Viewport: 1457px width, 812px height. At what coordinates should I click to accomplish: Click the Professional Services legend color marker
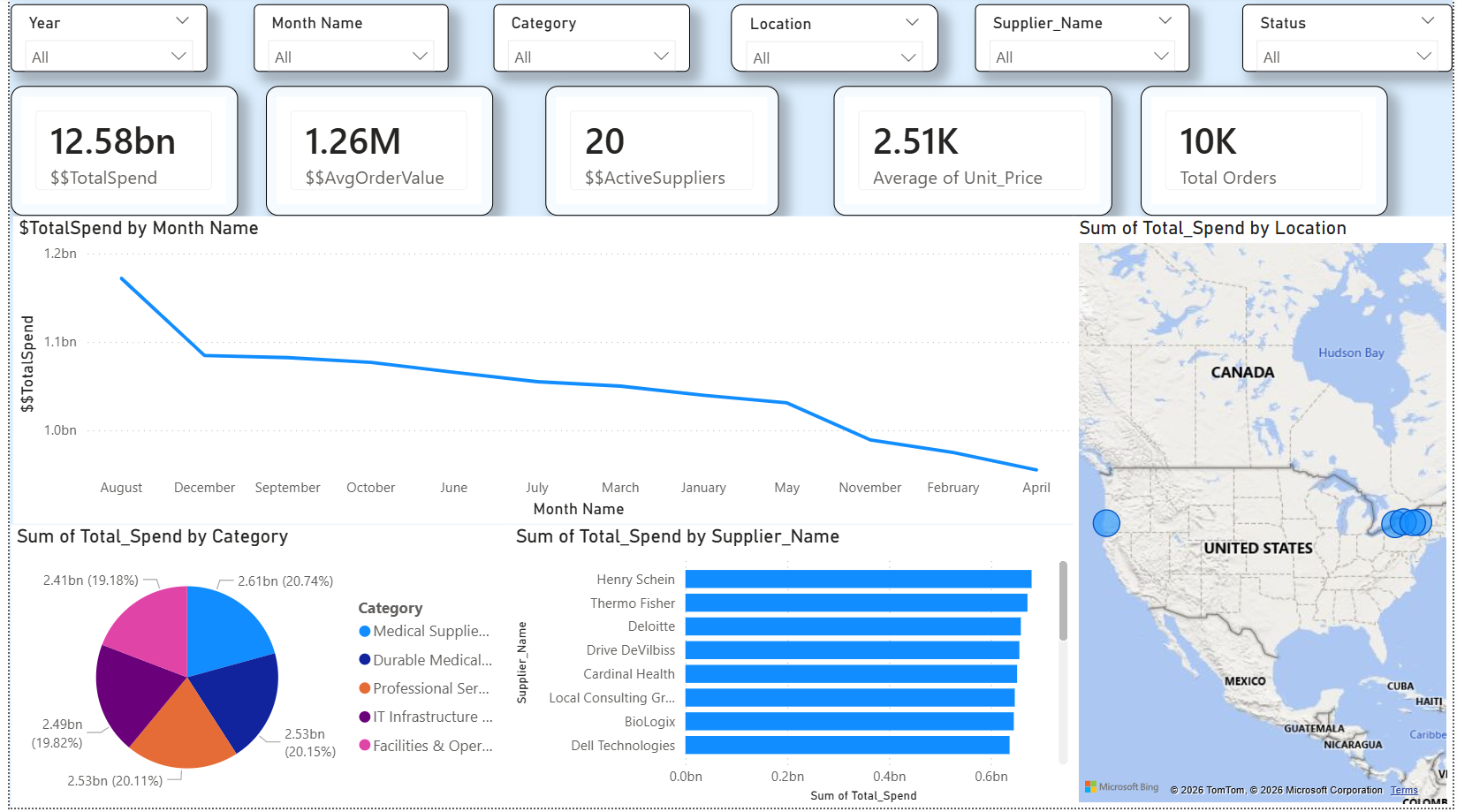click(x=365, y=688)
